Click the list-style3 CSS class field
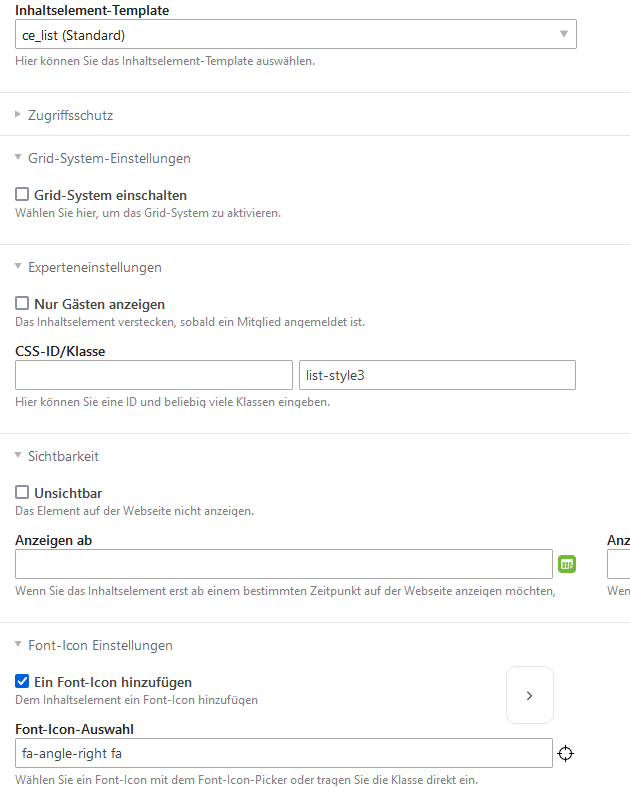Screen dimensions: 630x800 437,375
